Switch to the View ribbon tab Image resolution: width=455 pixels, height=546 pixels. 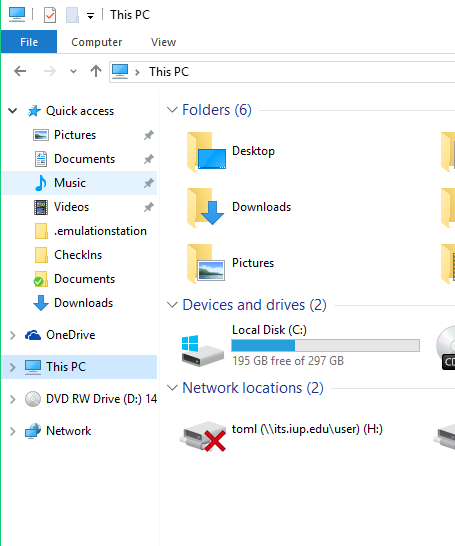point(163,42)
